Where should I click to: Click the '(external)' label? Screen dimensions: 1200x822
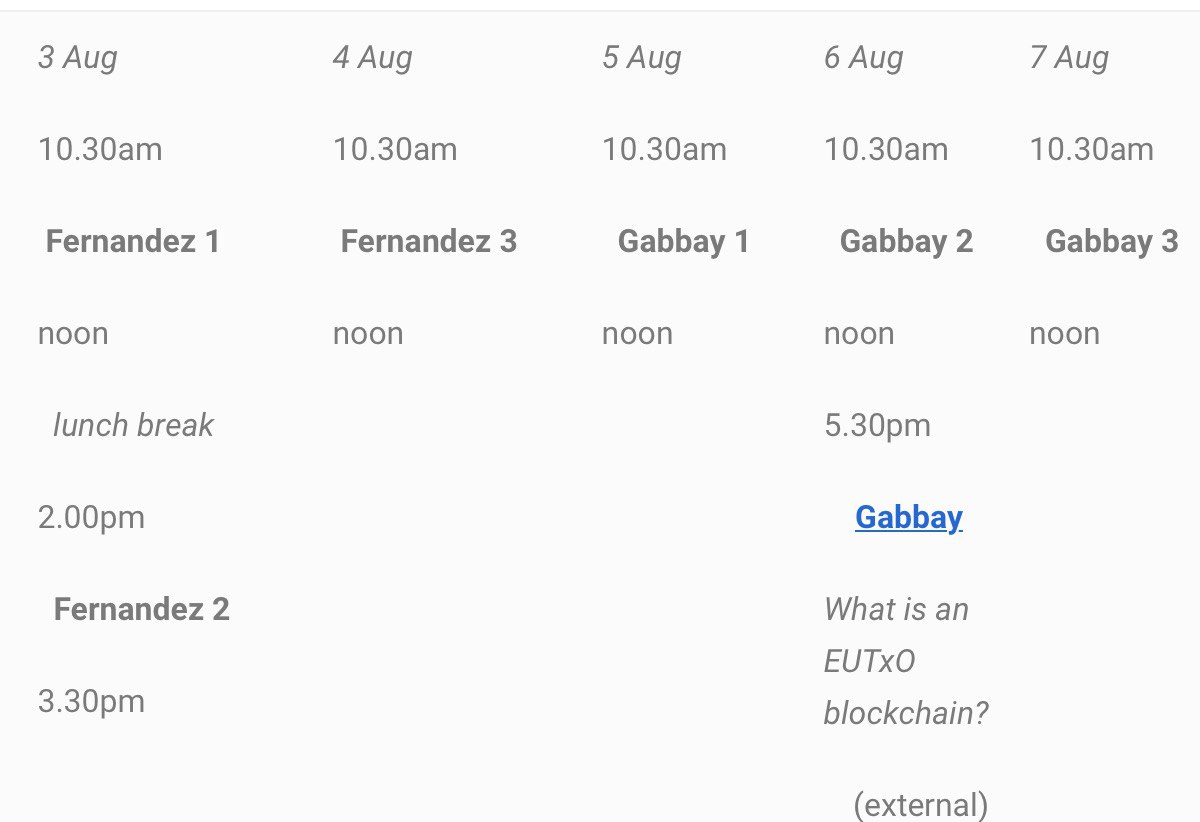pos(921,805)
